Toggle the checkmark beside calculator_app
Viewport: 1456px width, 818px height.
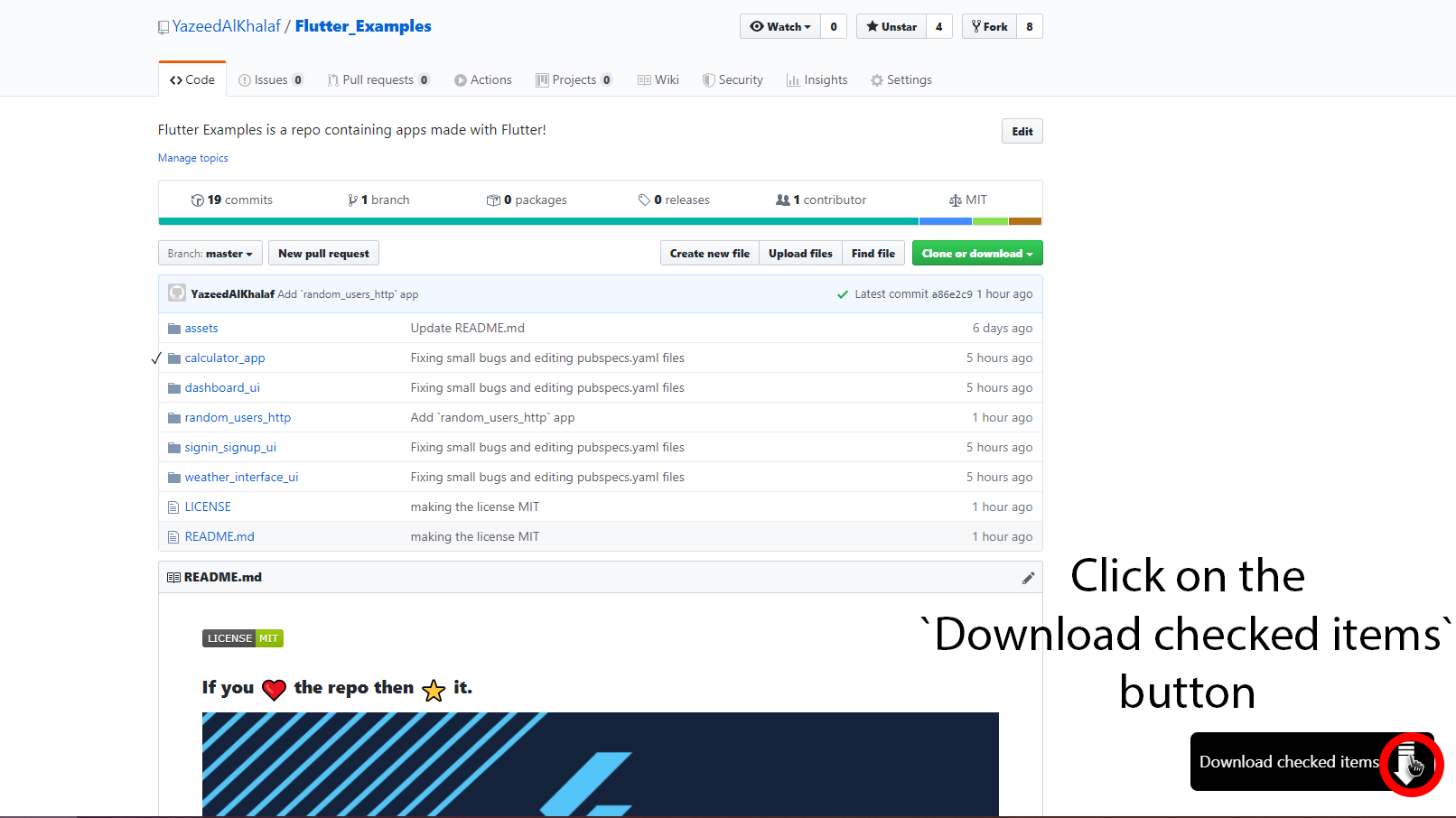point(156,358)
